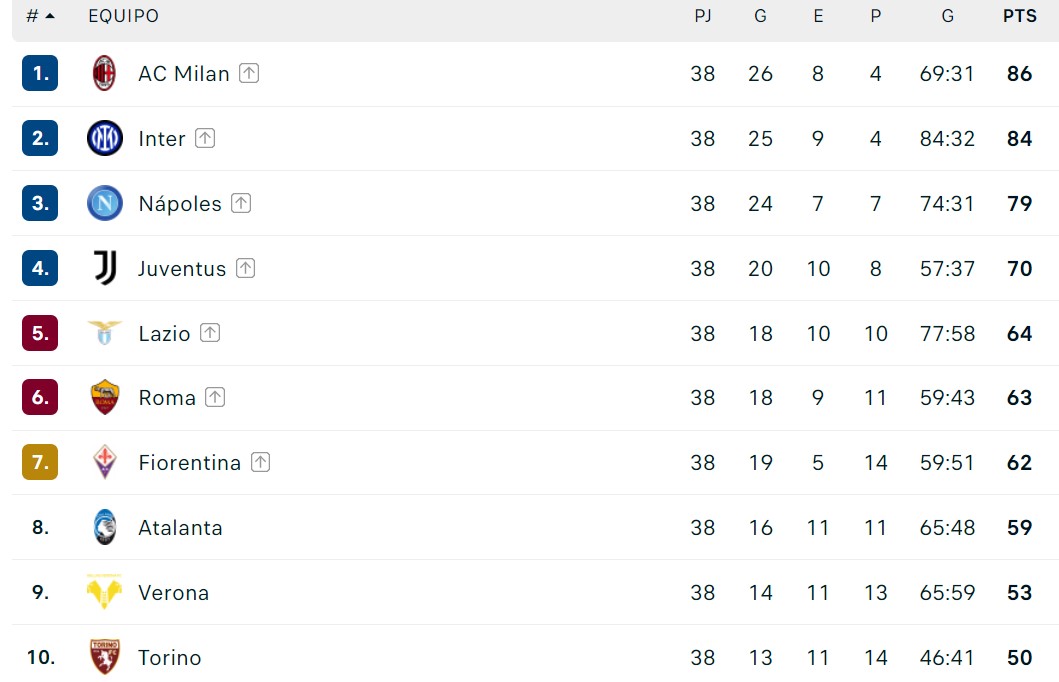Click the blue position badge number 1
The image size is (1059, 682).
pos(40,73)
